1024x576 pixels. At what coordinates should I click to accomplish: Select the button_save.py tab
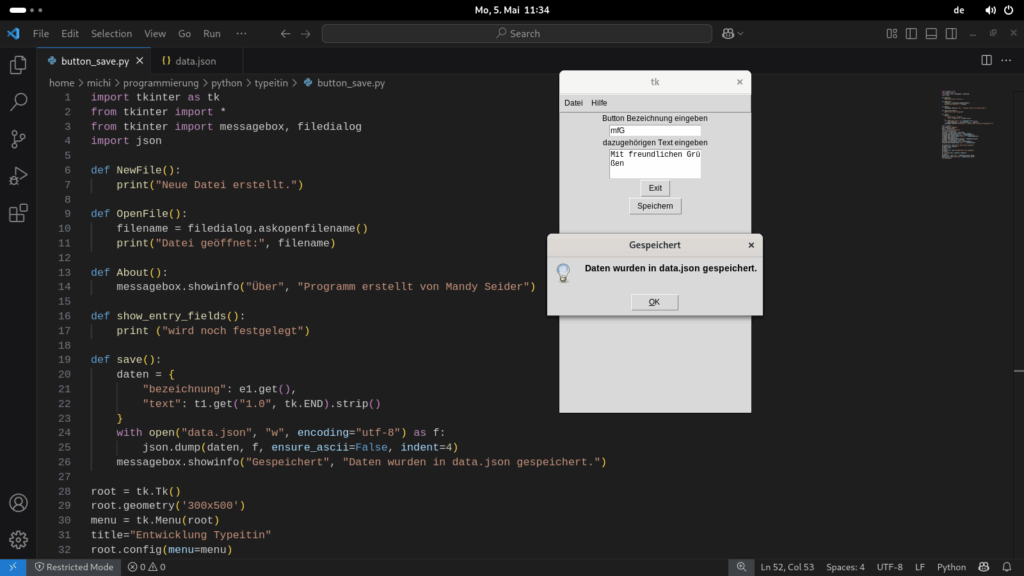94,61
